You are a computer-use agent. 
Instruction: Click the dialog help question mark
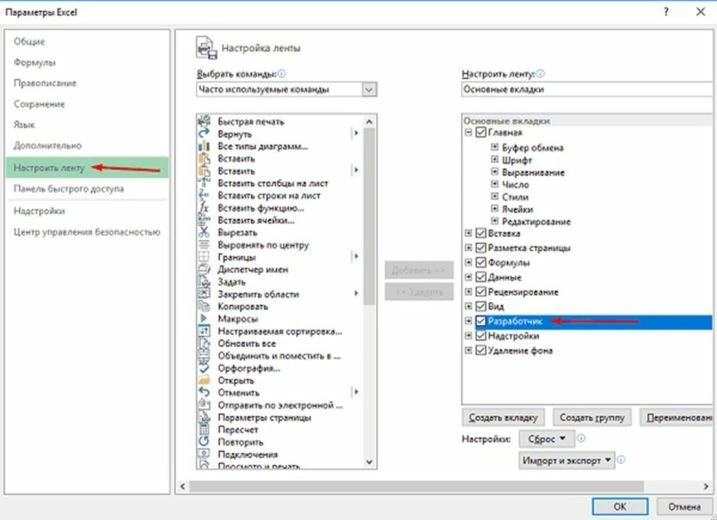tap(666, 12)
